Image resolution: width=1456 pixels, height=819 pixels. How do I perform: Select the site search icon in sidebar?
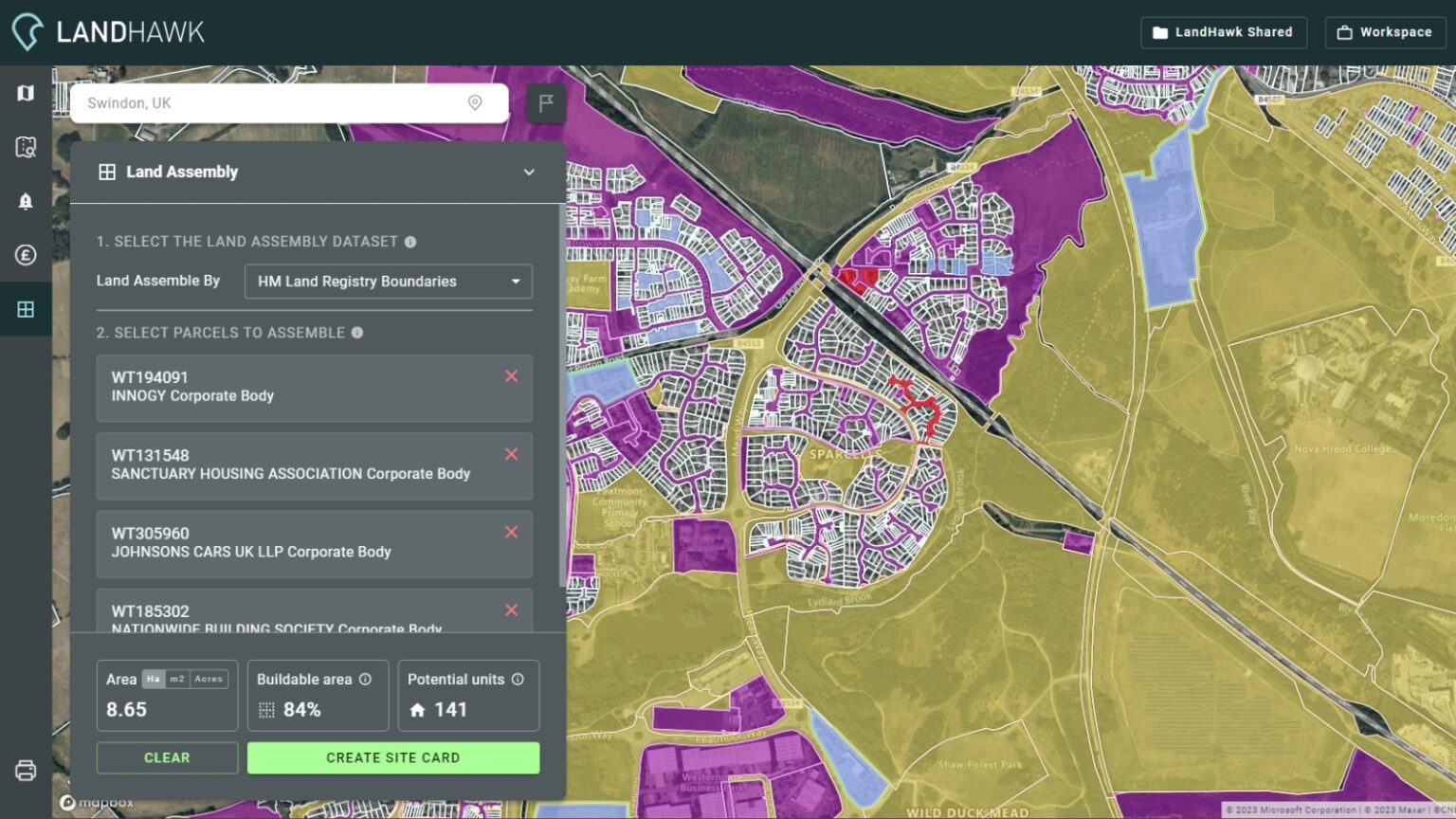tap(26, 147)
